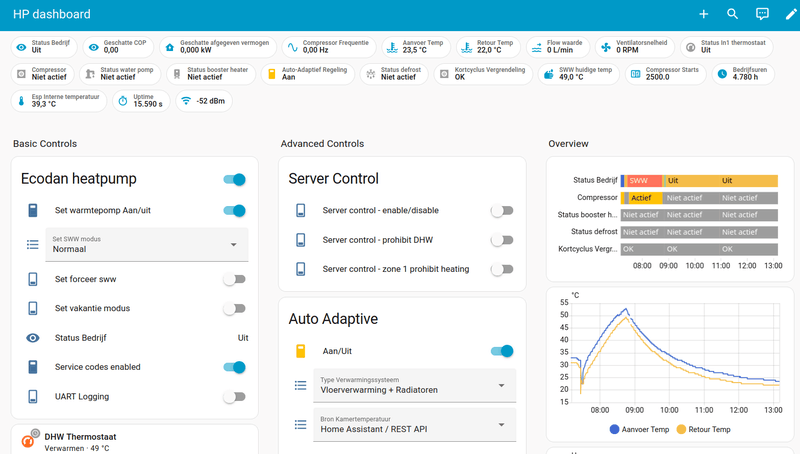Image resolution: width=800 pixels, height=454 pixels.
Task: Click the yellow Actief segment in Compressor timeline
Action: 645,198
